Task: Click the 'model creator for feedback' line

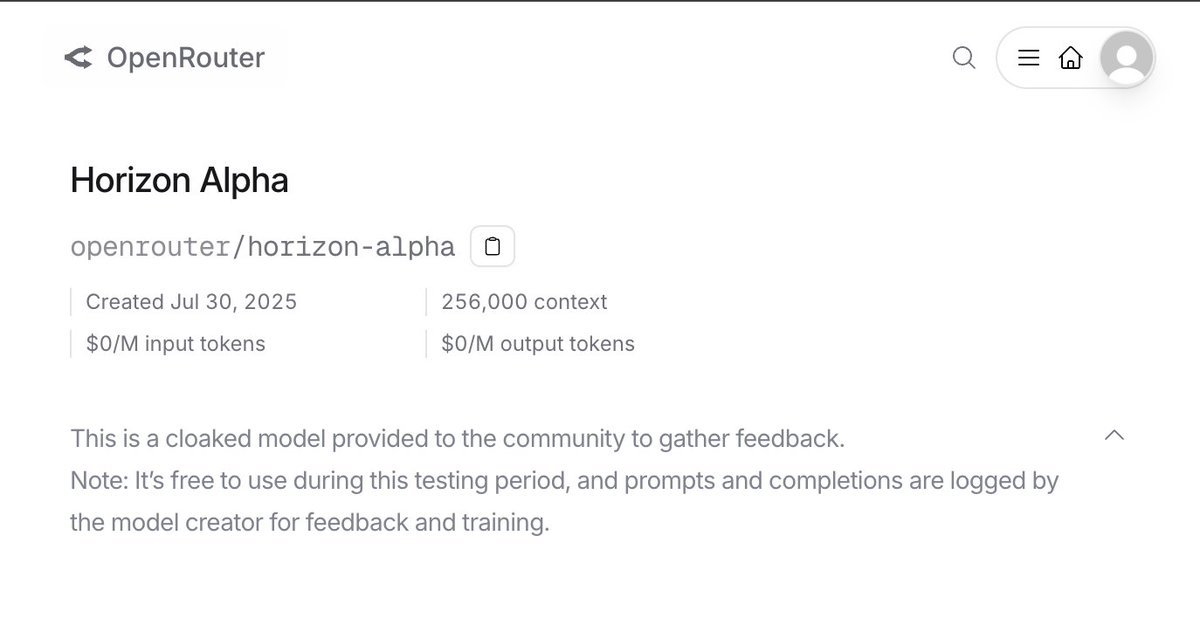Action: (x=309, y=523)
